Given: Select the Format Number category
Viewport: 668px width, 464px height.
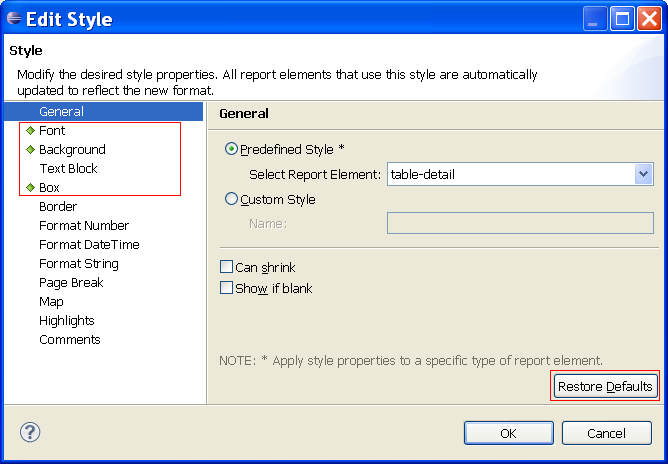Looking at the screenshot, I should click(x=84, y=226).
